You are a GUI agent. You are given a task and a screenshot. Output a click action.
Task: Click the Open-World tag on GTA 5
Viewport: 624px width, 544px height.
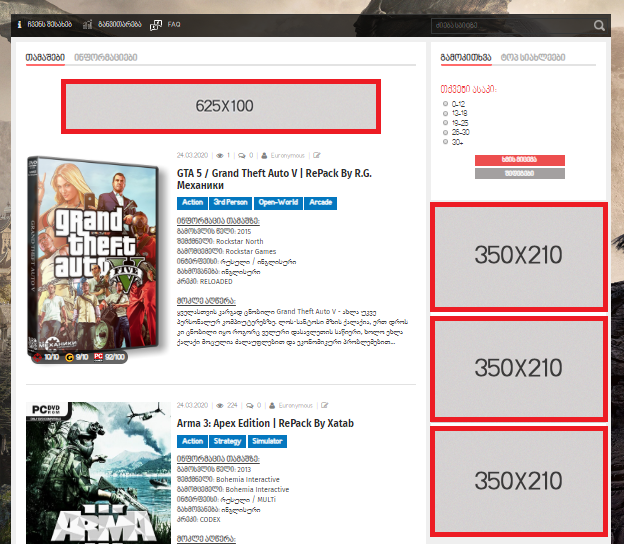(x=279, y=203)
